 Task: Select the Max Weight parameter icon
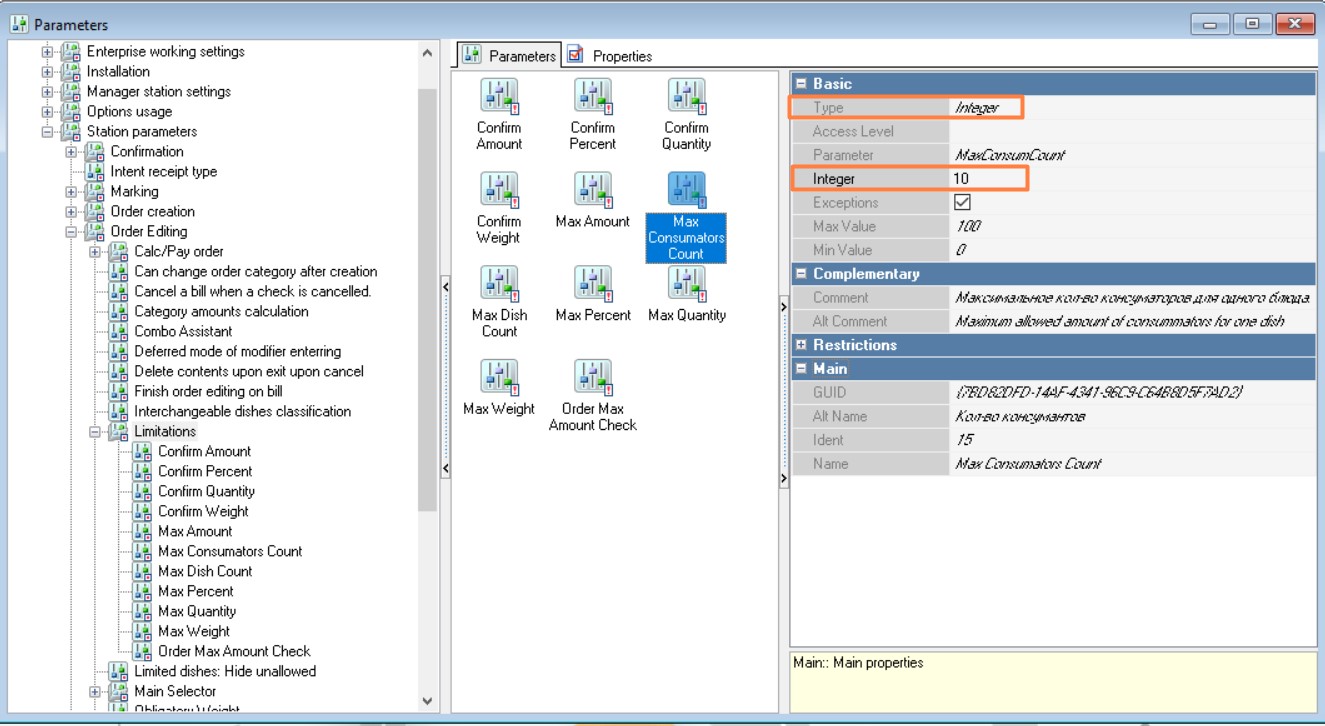click(498, 378)
